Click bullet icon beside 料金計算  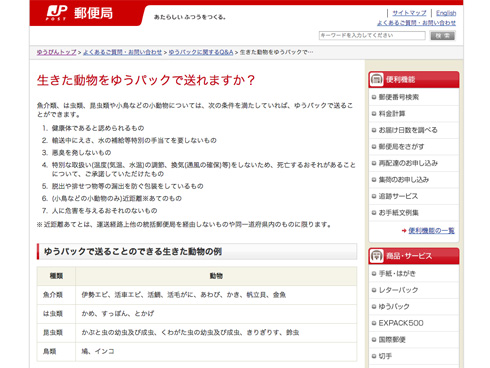click(x=374, y=114)
